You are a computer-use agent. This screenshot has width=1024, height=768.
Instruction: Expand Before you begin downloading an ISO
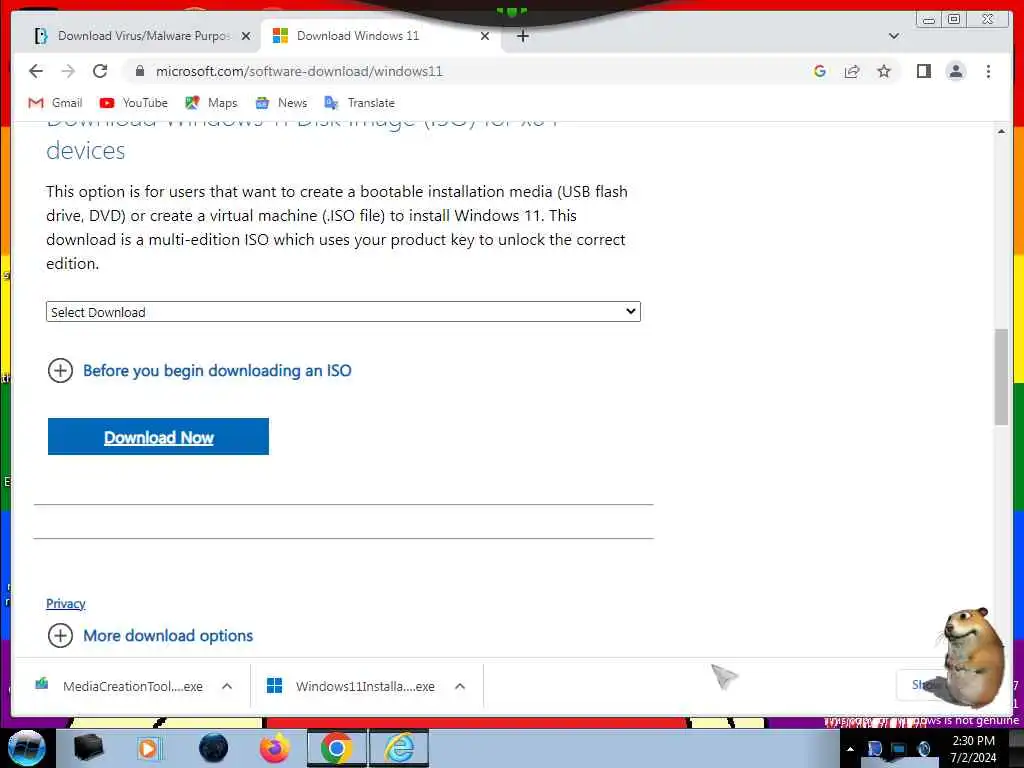tap(199, 370)
